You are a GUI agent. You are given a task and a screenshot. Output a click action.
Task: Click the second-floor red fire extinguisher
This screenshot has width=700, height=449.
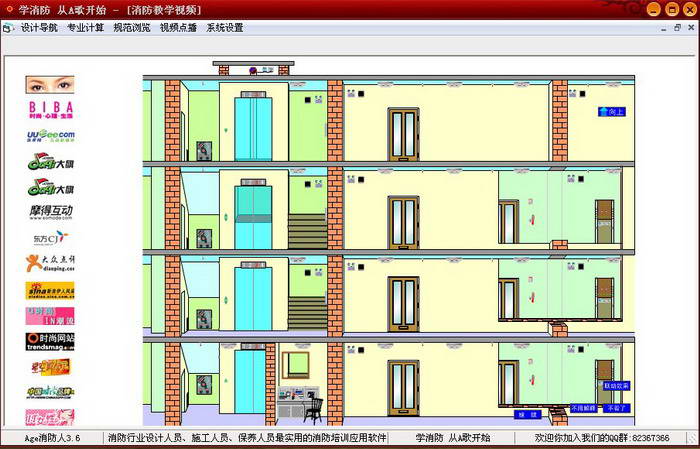point(532,298)
